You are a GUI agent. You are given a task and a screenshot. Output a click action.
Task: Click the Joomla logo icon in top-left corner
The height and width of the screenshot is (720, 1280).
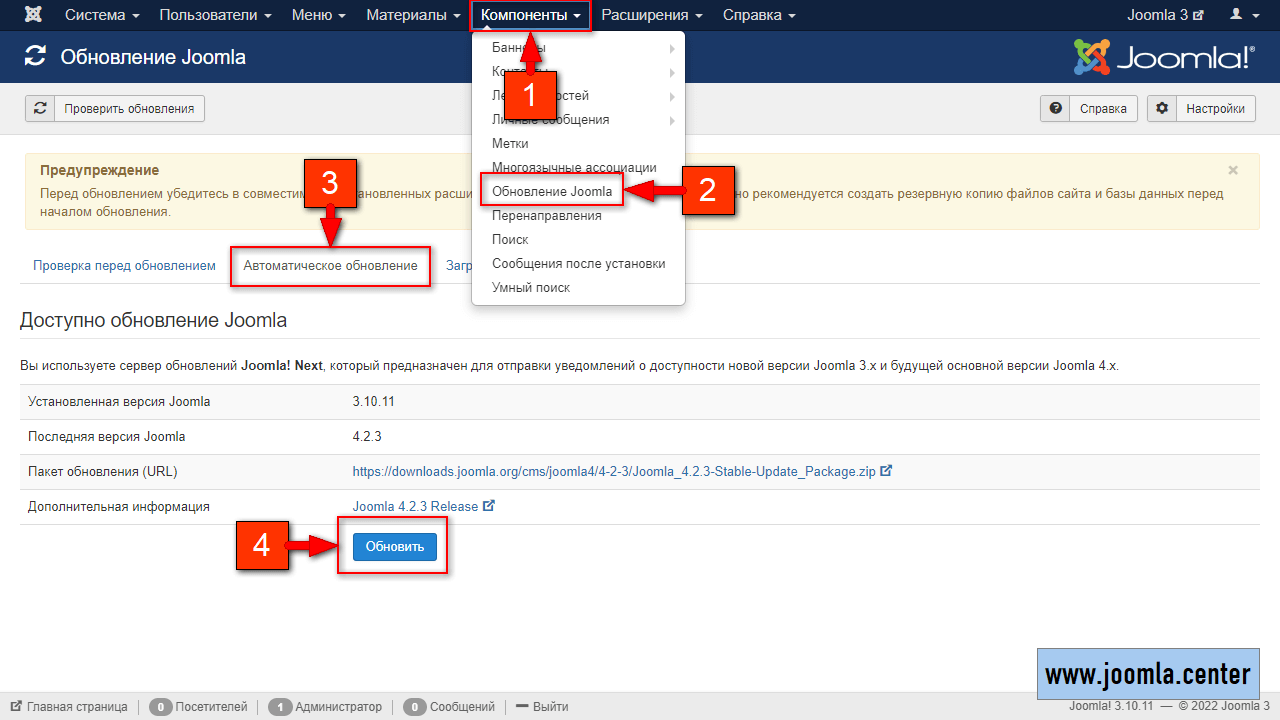point(34,15)
